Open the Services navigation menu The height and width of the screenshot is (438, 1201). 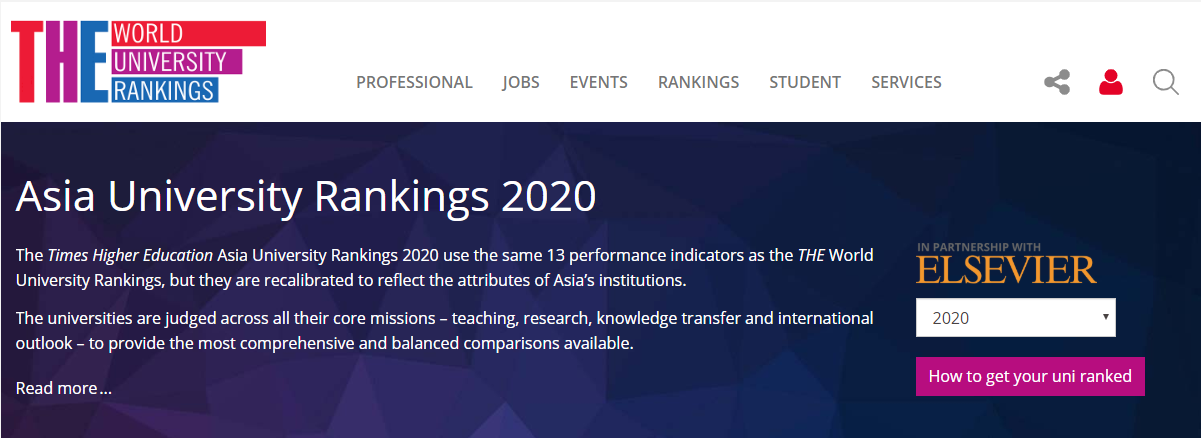coord(906,82)
